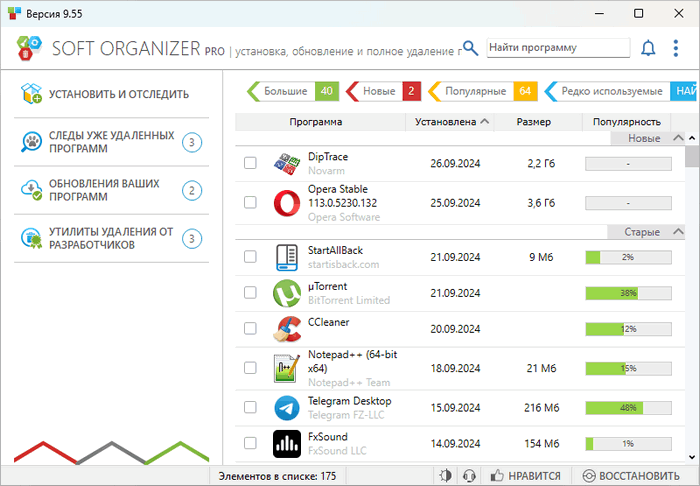Click the Opera size 3,6 Гб
The width and height of the screenshot is (700, 486).
541,203
